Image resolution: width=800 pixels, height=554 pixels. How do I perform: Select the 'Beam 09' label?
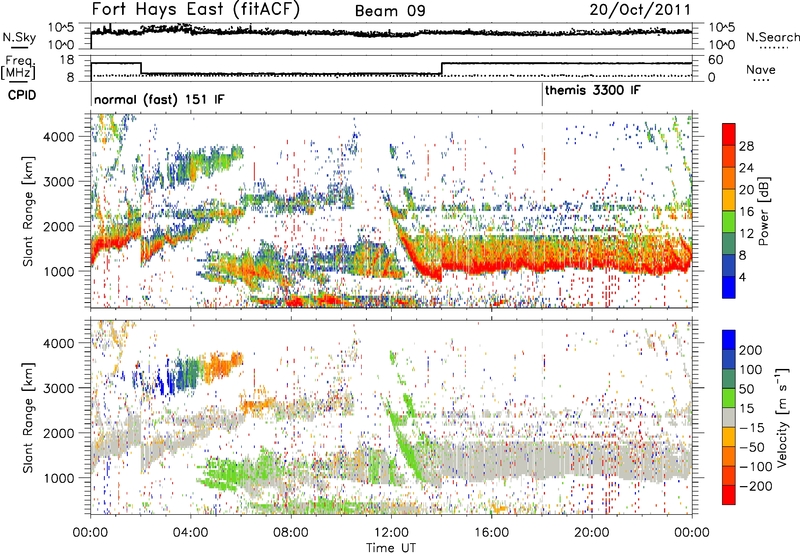[x=390, y=11]
